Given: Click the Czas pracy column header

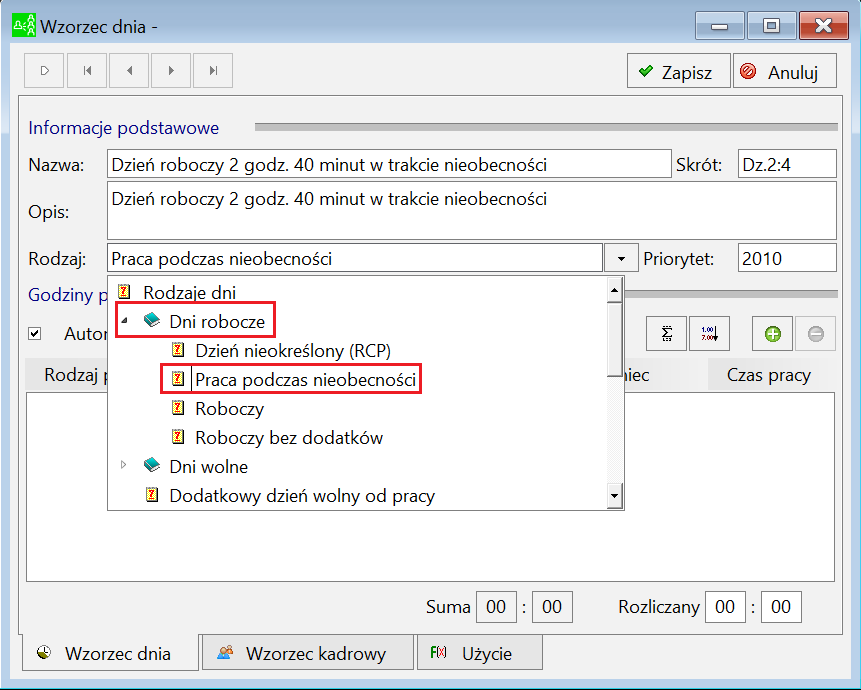Looking at the screenshot, I should point(769,375).
